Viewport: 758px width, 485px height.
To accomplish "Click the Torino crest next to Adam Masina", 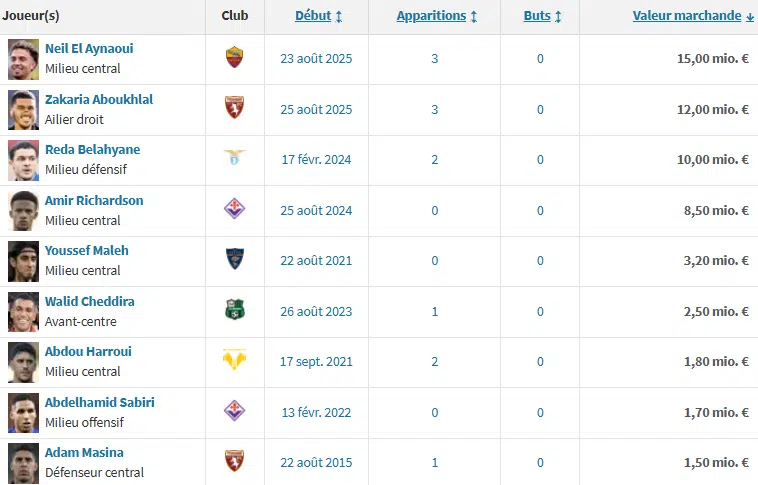I will point(234,462).
